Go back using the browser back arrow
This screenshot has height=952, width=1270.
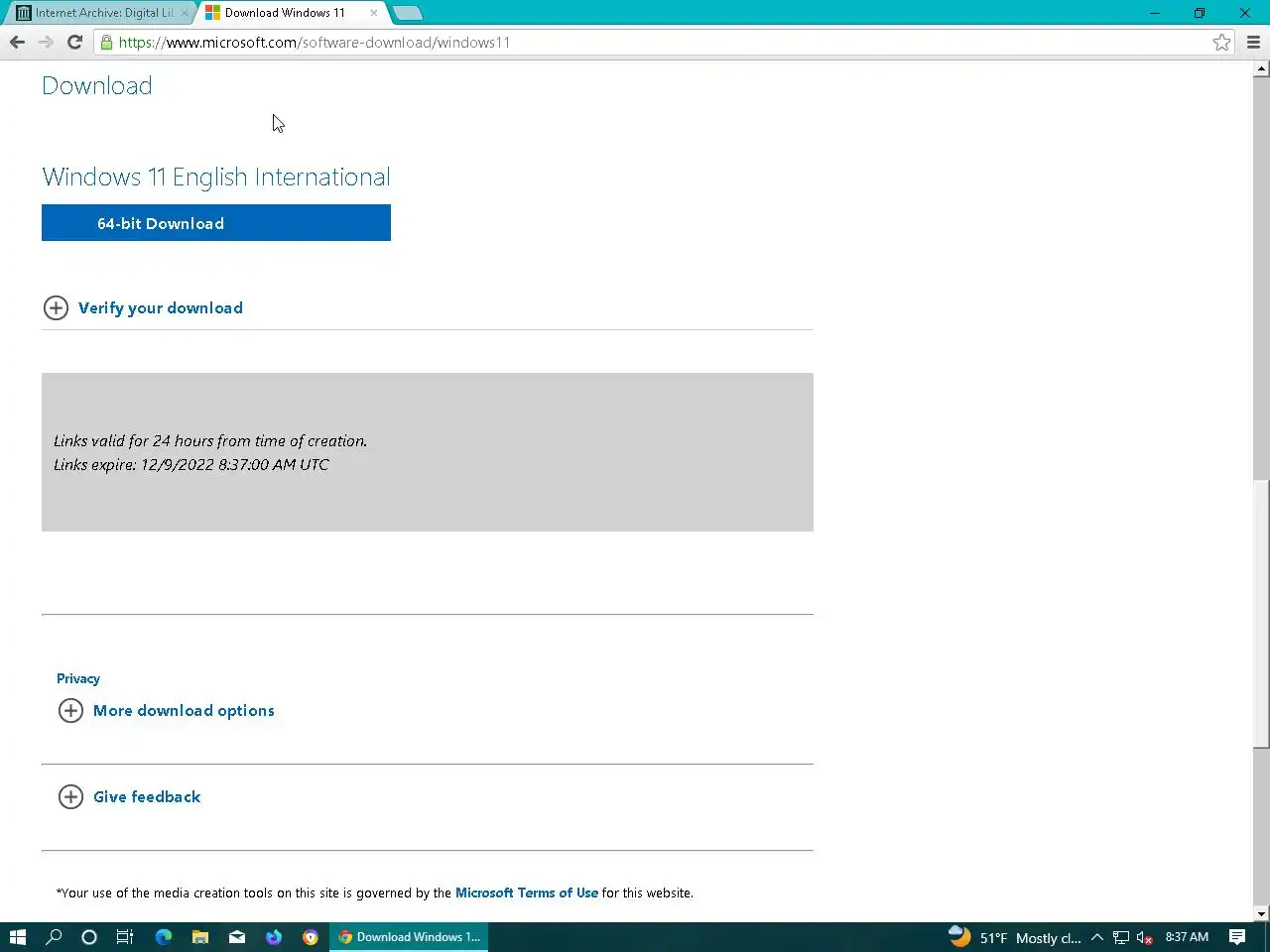pyautogui.click(x=17, y=42)
